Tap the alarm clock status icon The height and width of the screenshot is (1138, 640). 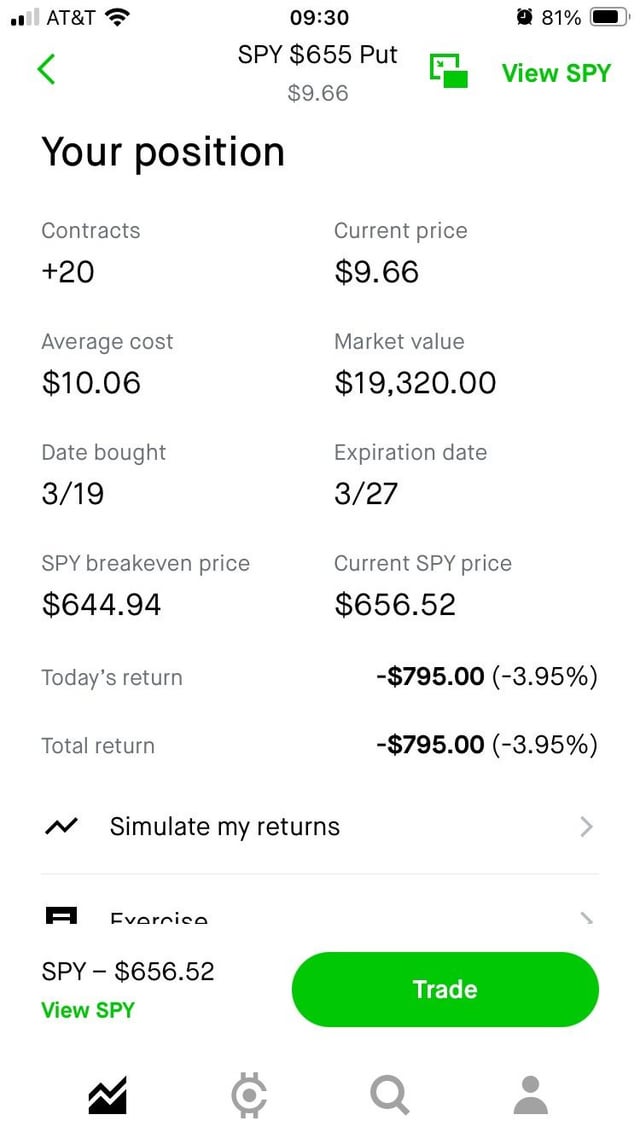point(525,18)
